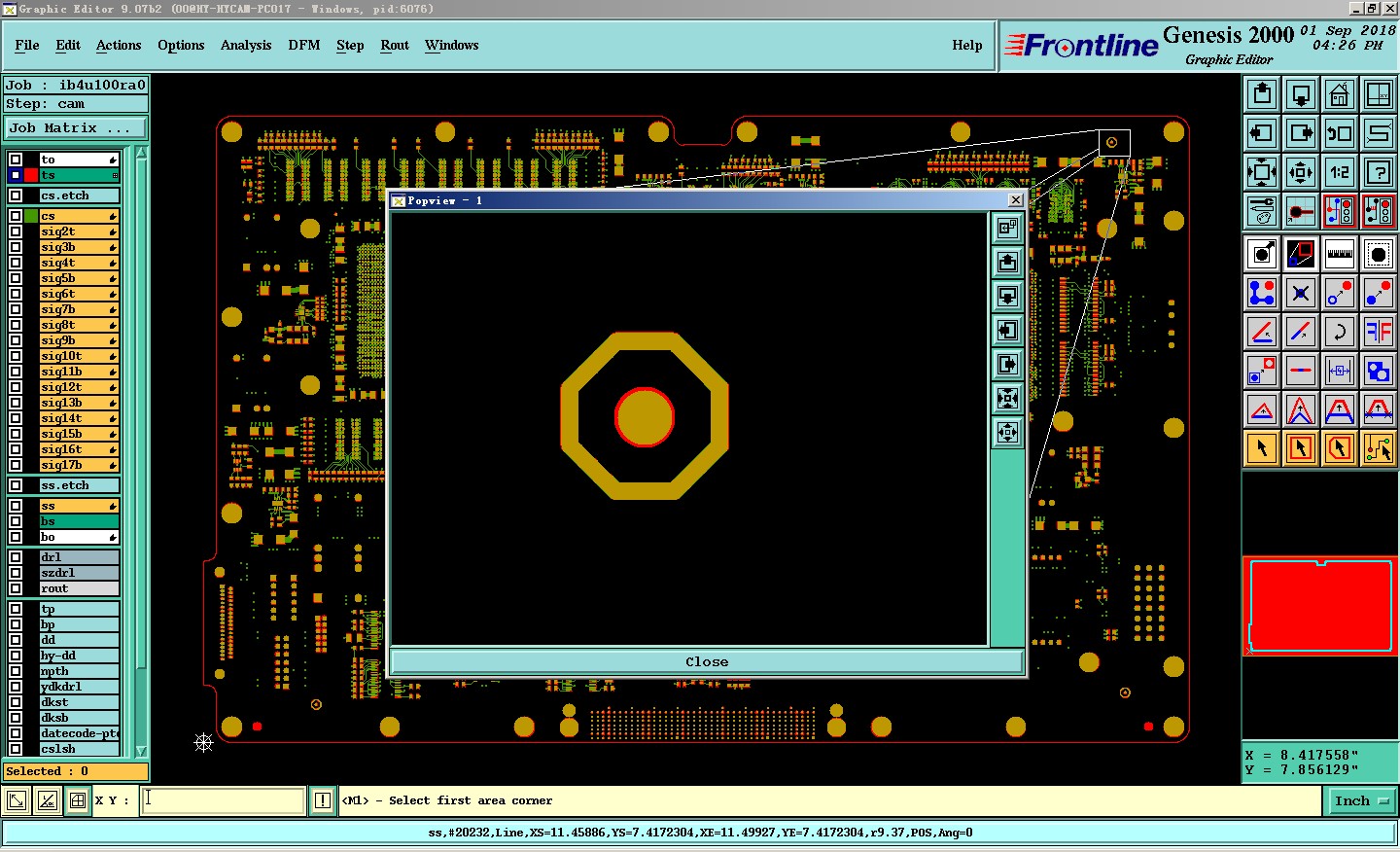Toggle display box for layer npth
This screenshot has height=852, width=1400.
(x=16, y=671)
